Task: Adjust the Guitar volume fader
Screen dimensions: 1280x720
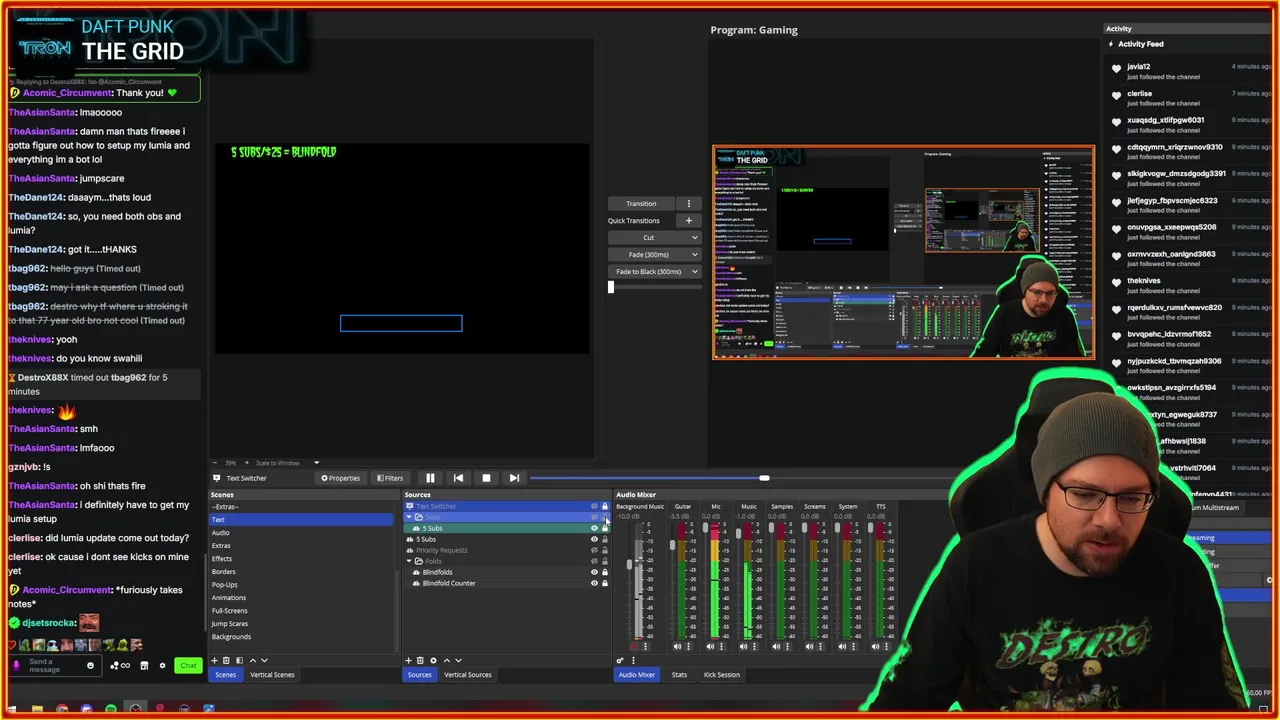Action: tap(672, 545)
